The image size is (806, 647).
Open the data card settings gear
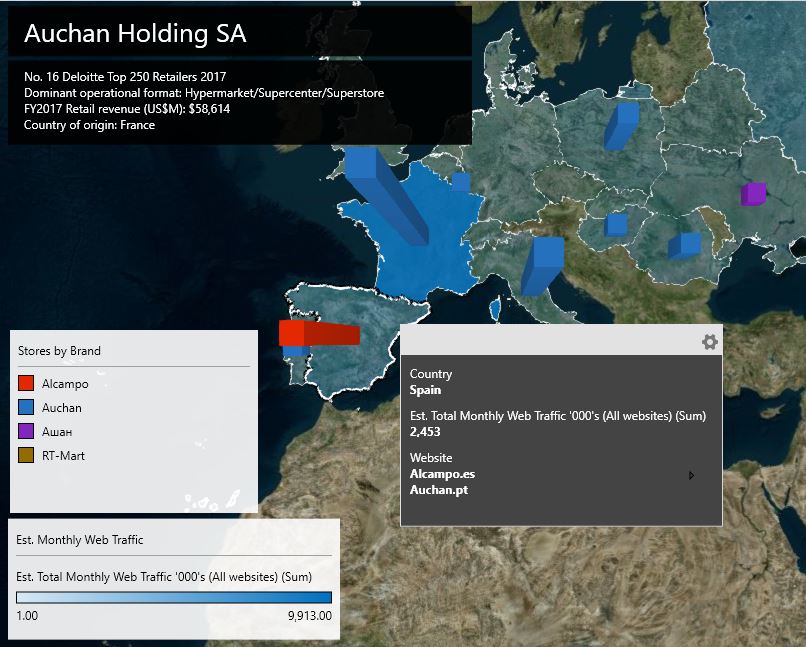pos(709,342)
